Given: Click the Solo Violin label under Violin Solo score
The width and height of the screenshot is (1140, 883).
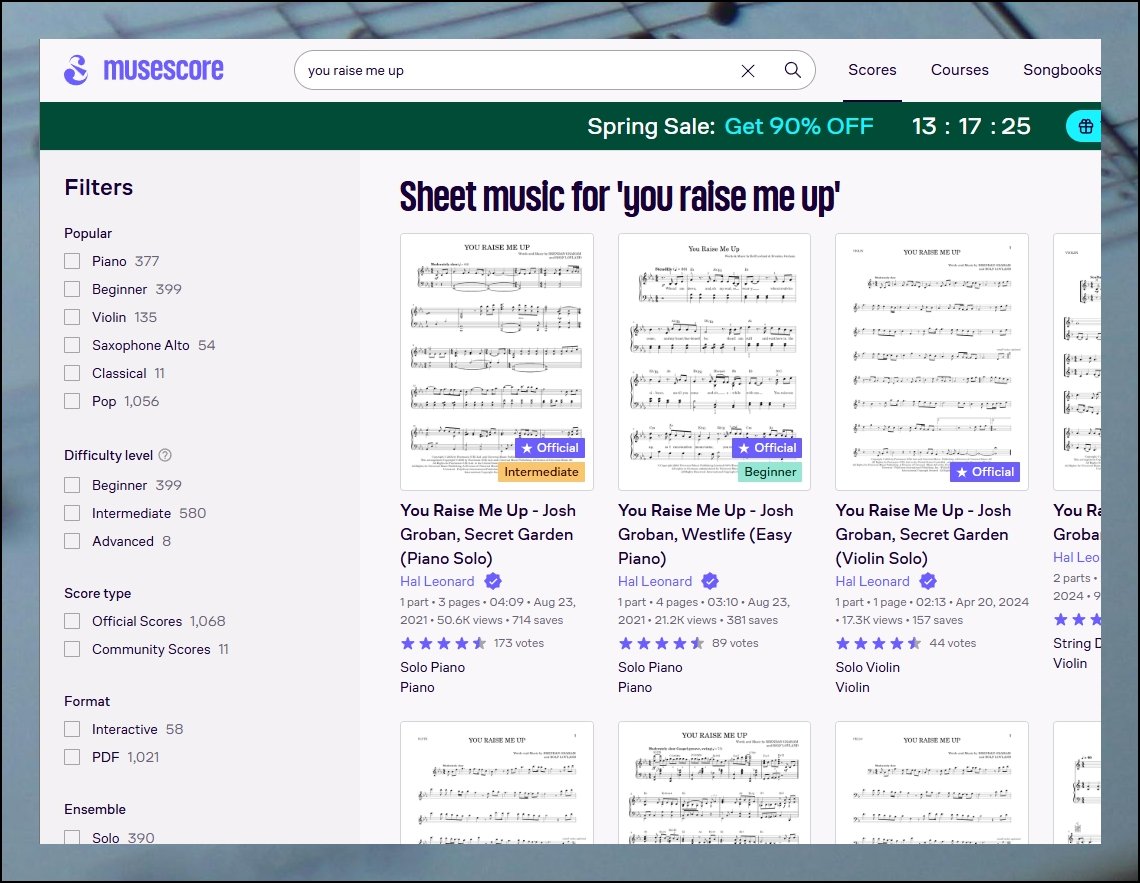Looking at the screenshot, I should click(867, 667).
